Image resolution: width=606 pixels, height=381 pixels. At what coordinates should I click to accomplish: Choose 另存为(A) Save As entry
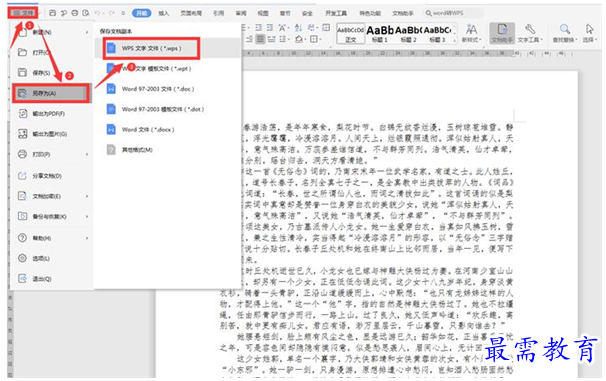tap(51, 93)
